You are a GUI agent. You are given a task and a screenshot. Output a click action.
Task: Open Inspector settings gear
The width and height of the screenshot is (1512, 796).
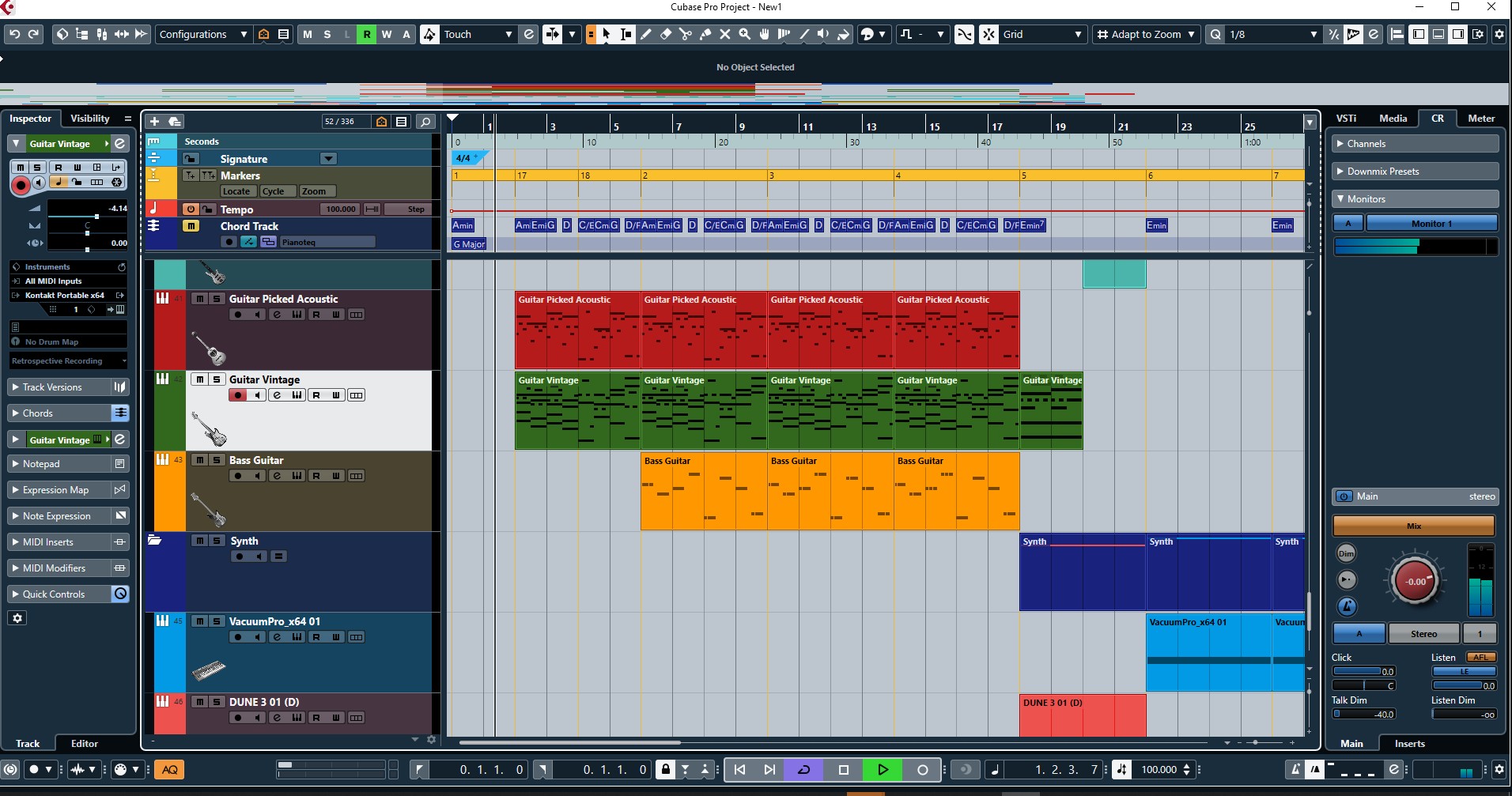(x=17, y=618)
